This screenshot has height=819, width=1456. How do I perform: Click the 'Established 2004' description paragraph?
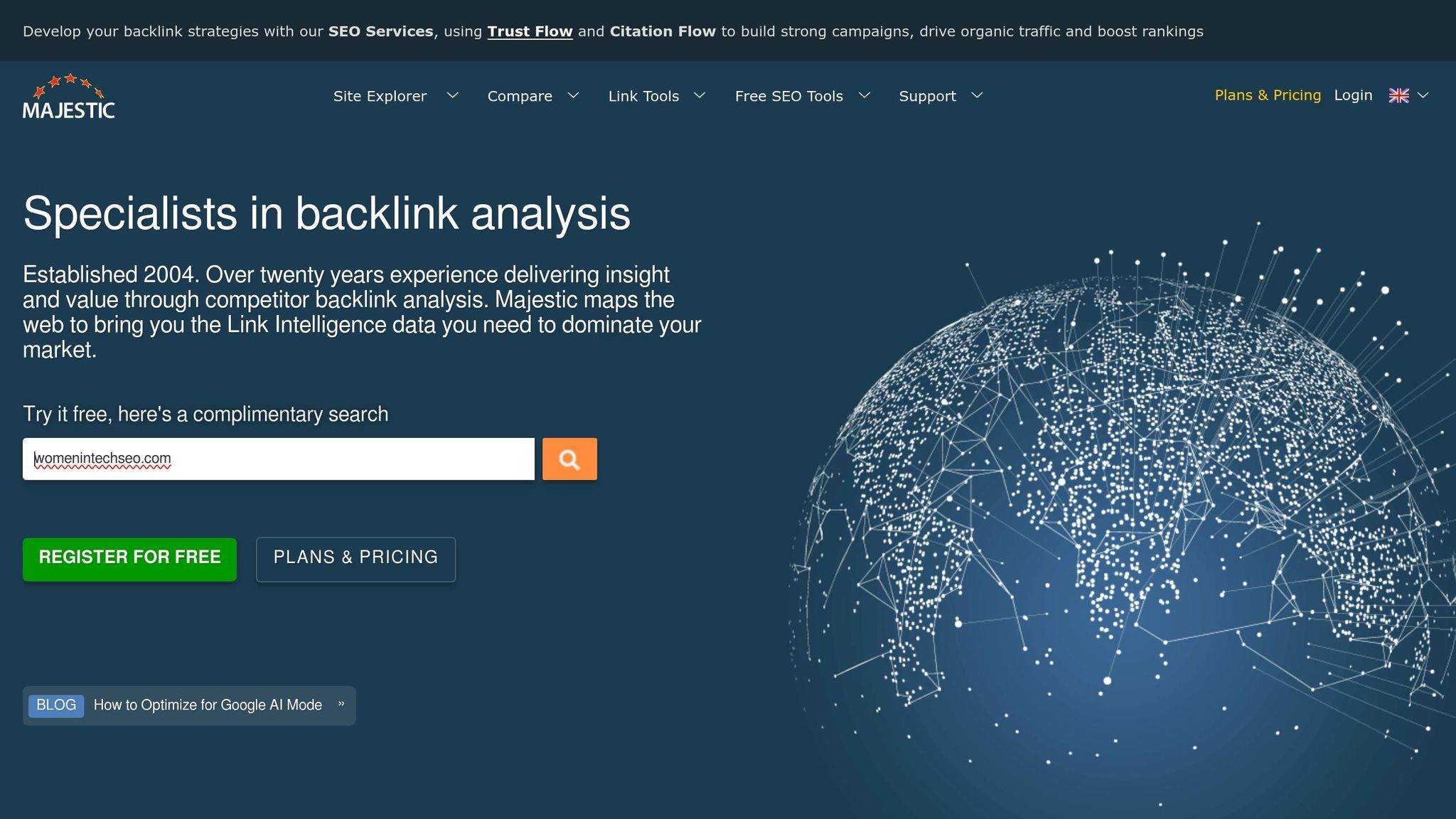click(x=362, y=312)
